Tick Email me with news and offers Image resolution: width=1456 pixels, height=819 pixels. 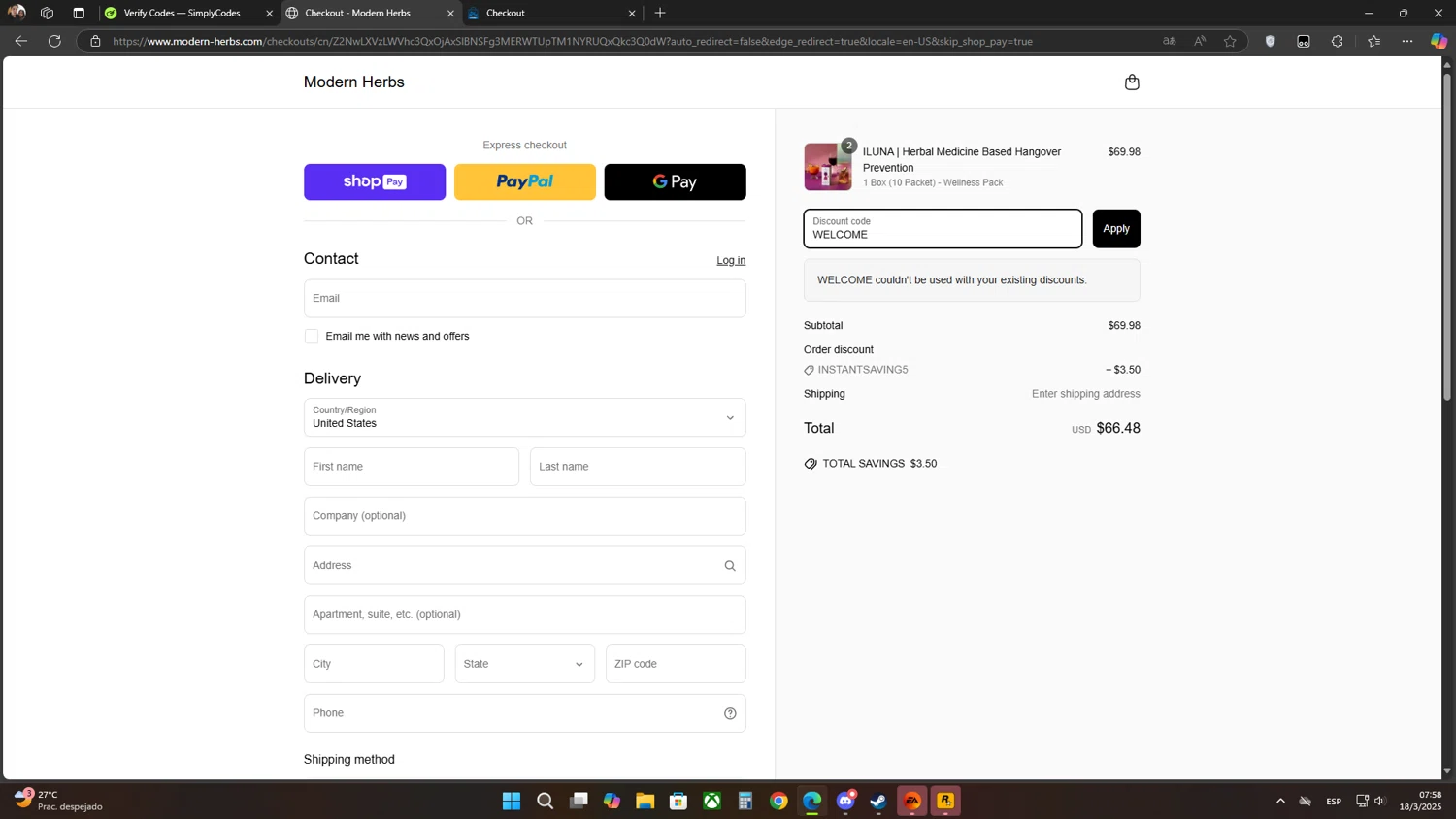click(x=312, y=336)
